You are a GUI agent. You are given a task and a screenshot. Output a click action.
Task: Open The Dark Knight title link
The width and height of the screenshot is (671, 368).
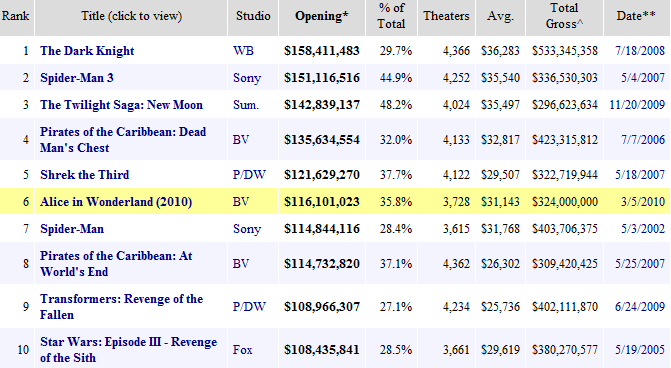click(87, 51)
